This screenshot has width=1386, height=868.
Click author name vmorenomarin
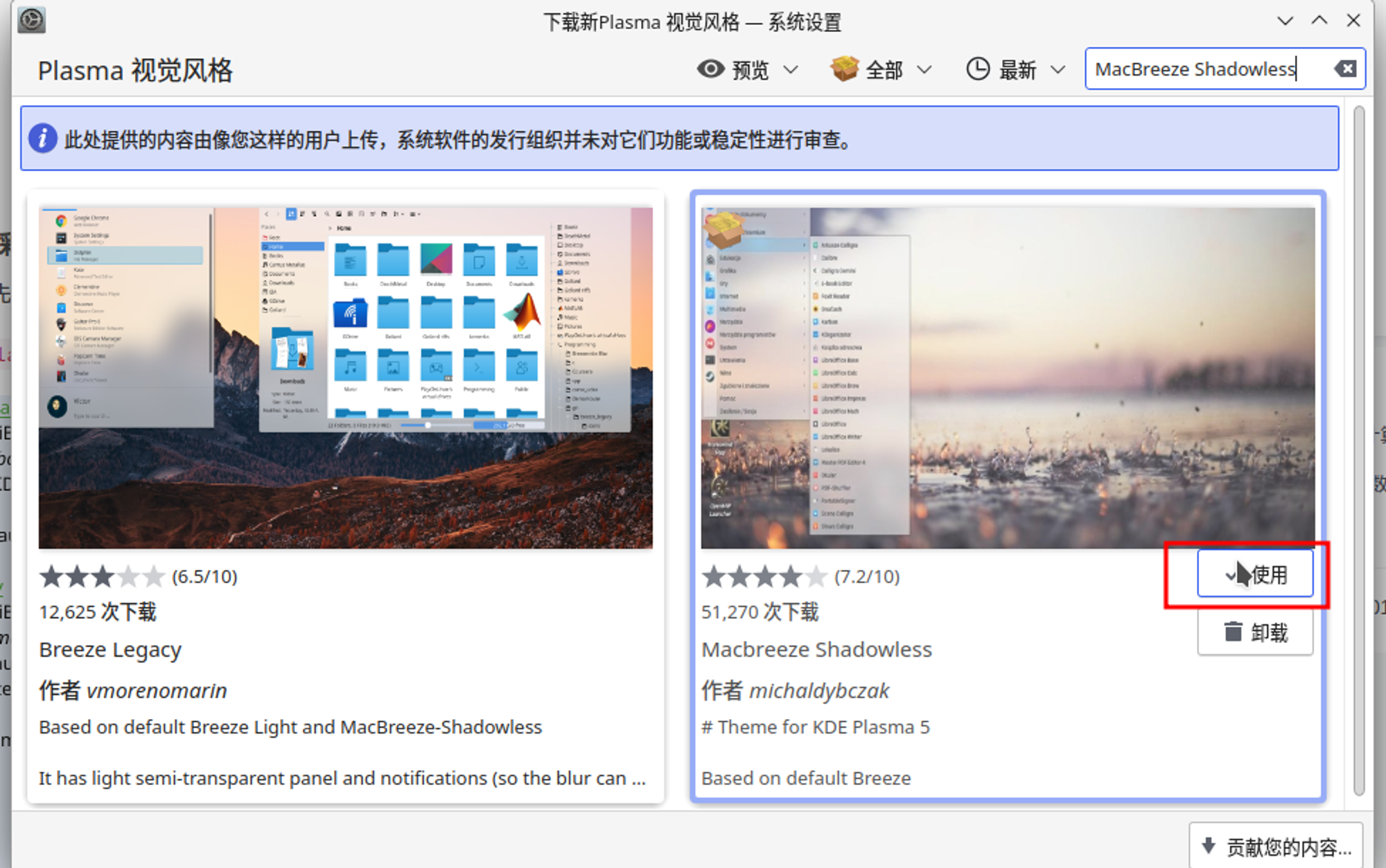coord(157,691)
